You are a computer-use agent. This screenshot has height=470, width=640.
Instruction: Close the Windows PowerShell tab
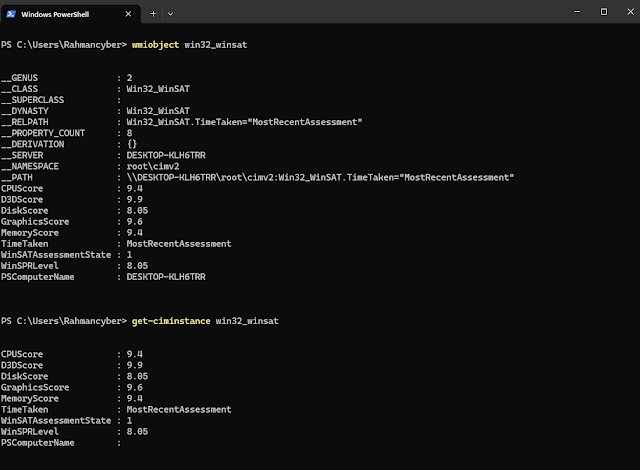pos(128,14)
